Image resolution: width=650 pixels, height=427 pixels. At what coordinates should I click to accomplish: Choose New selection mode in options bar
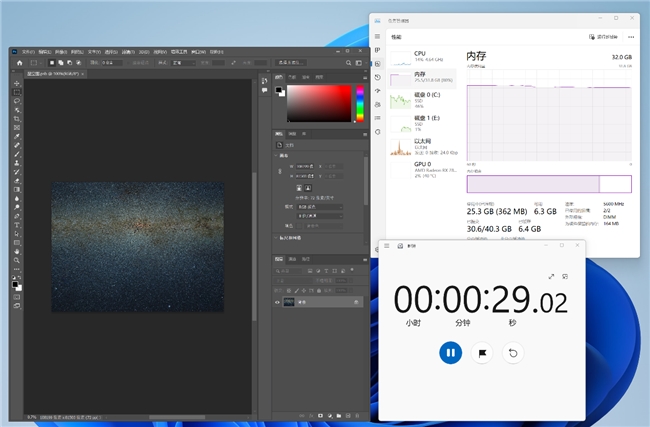(x=52, y=63)
